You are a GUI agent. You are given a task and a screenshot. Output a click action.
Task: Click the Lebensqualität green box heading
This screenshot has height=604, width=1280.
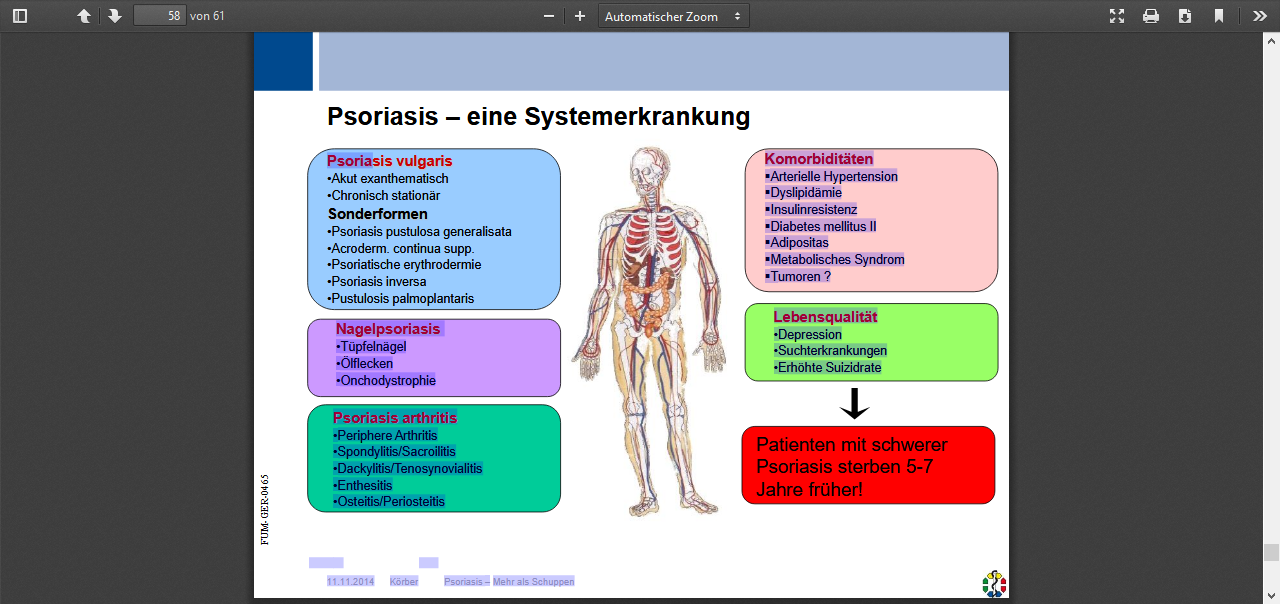point(825,317)
